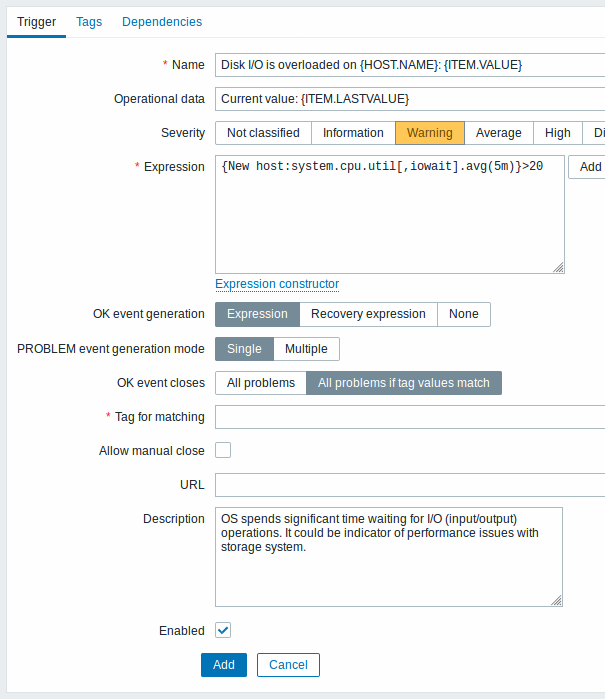Cancel the trigger creation
The image size is (605, 699).
tap(288, 665)
